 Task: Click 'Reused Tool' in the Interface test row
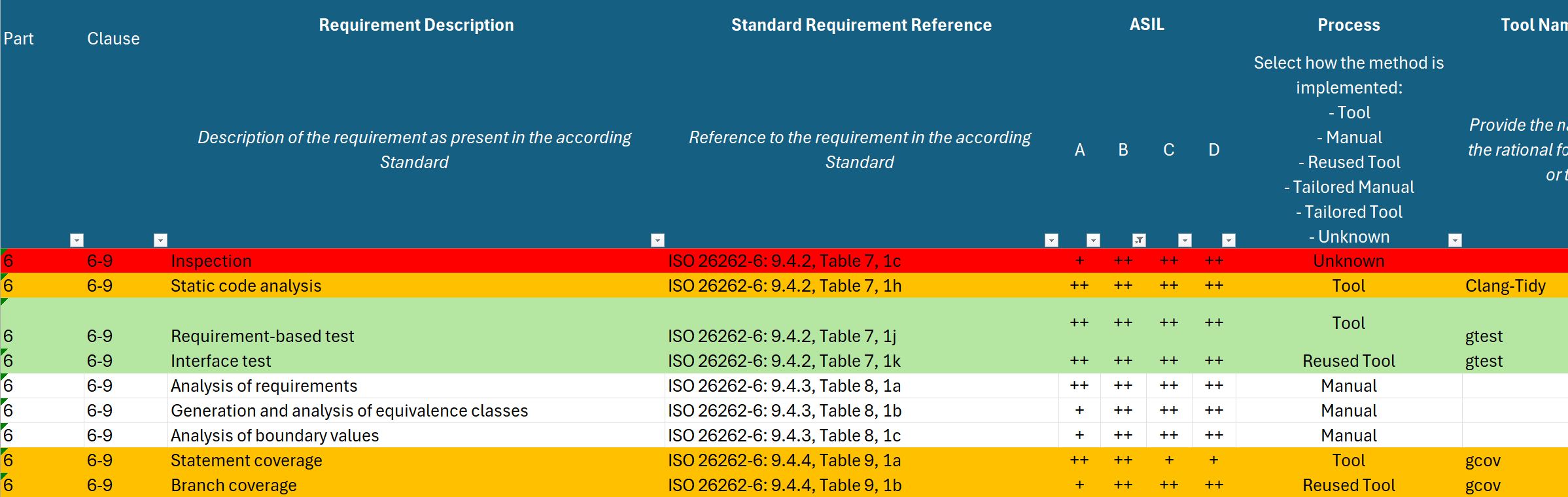pyautogui.click(x=1349, y=361)
